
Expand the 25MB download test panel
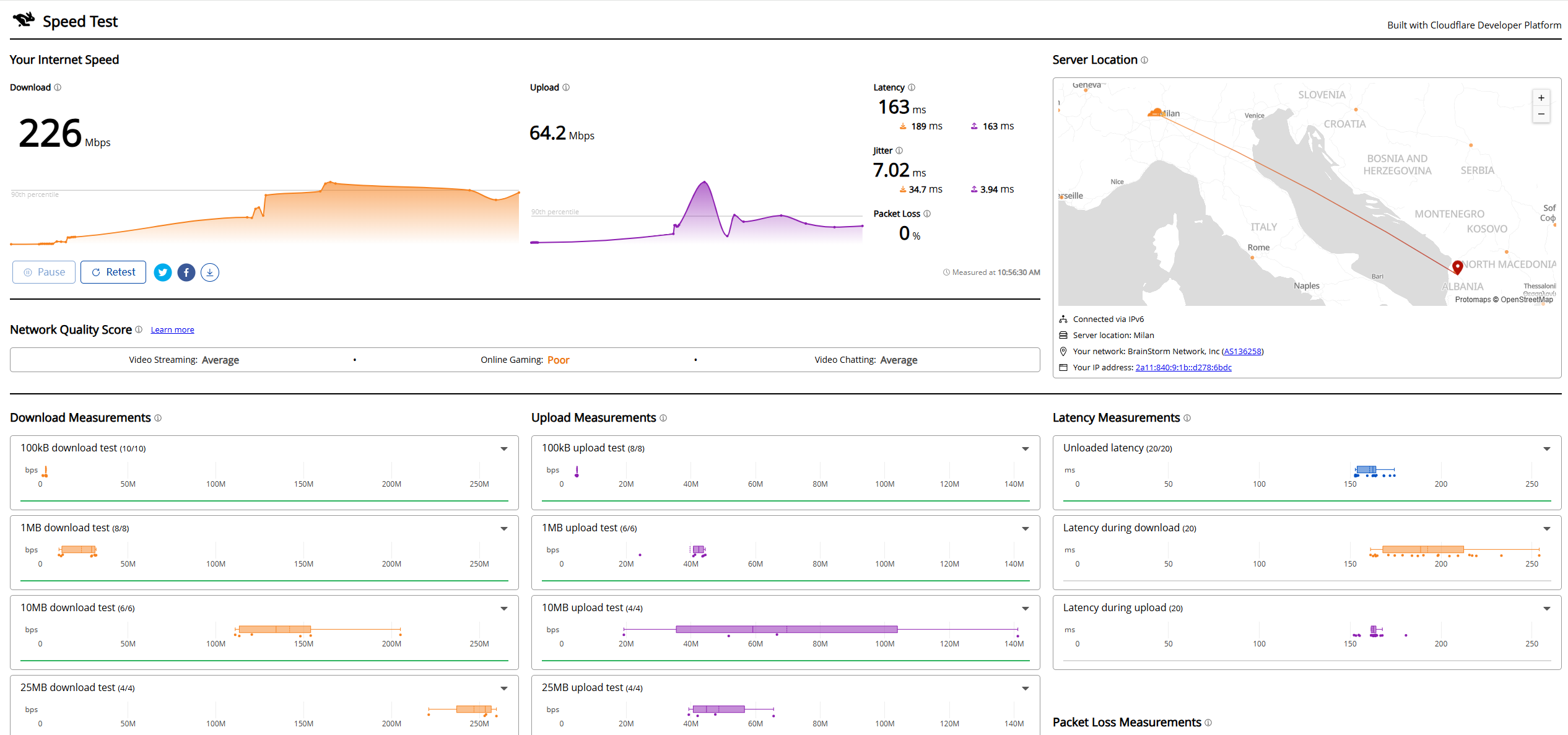504,689
